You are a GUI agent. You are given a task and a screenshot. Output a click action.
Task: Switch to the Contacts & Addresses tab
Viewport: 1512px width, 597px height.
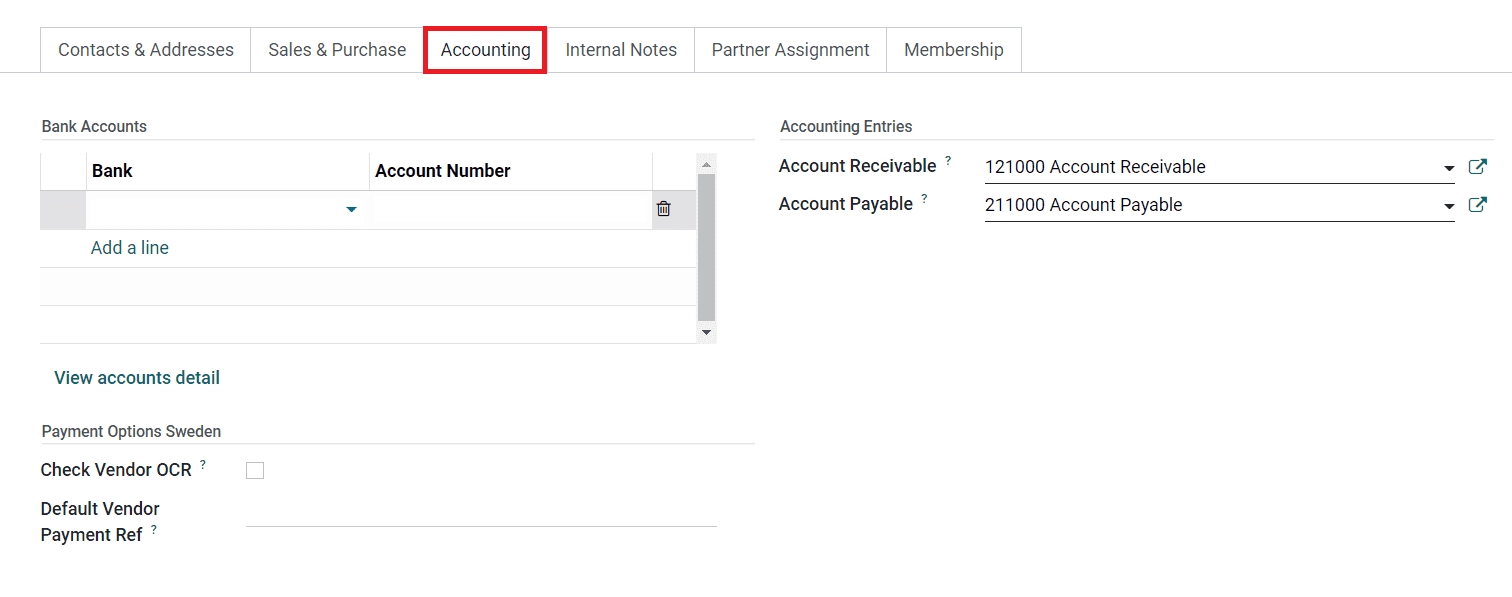(x=146, y=50)
